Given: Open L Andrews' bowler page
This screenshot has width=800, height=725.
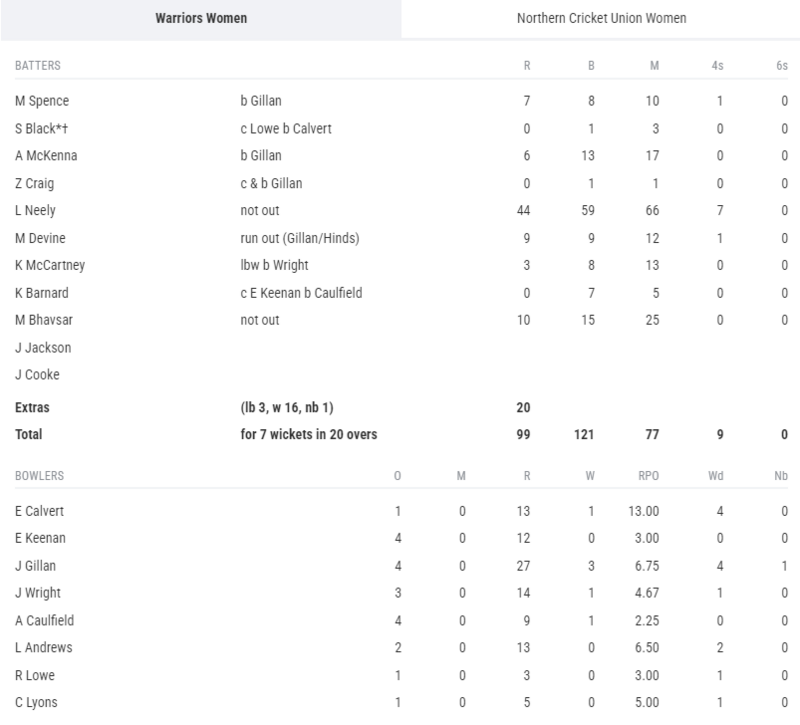Looking at the screenshot, I should tap(41, 648).
